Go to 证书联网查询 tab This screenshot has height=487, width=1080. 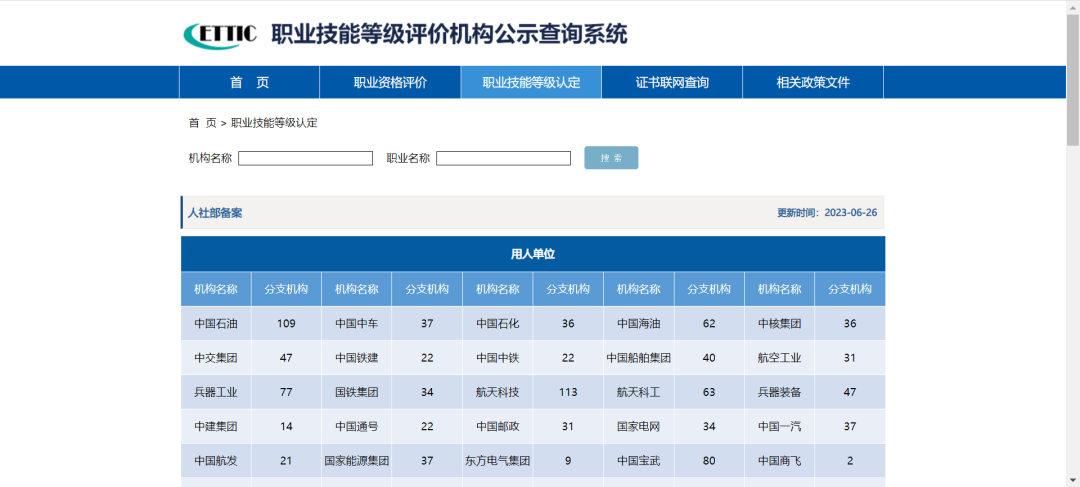point(672,83)
